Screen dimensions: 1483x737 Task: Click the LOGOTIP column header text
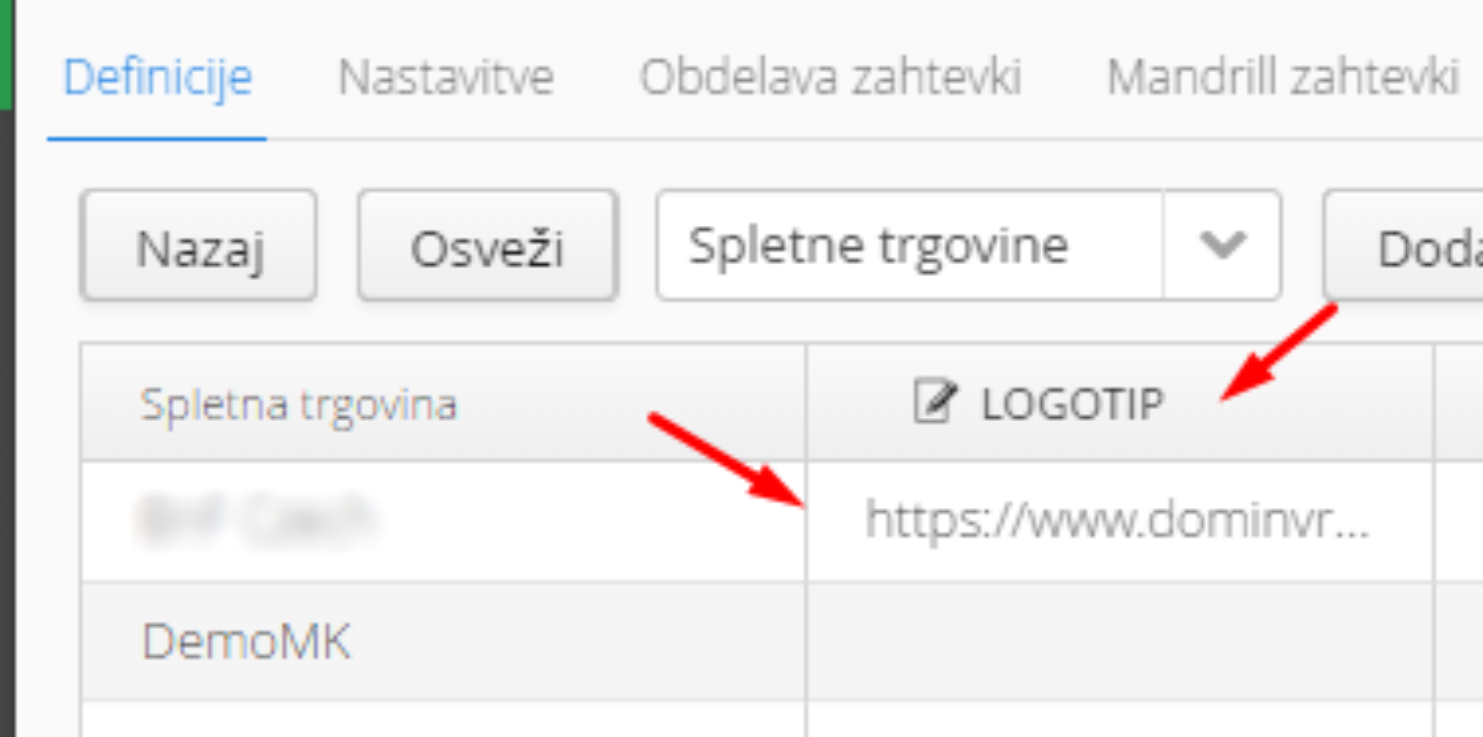point(1073,404)
